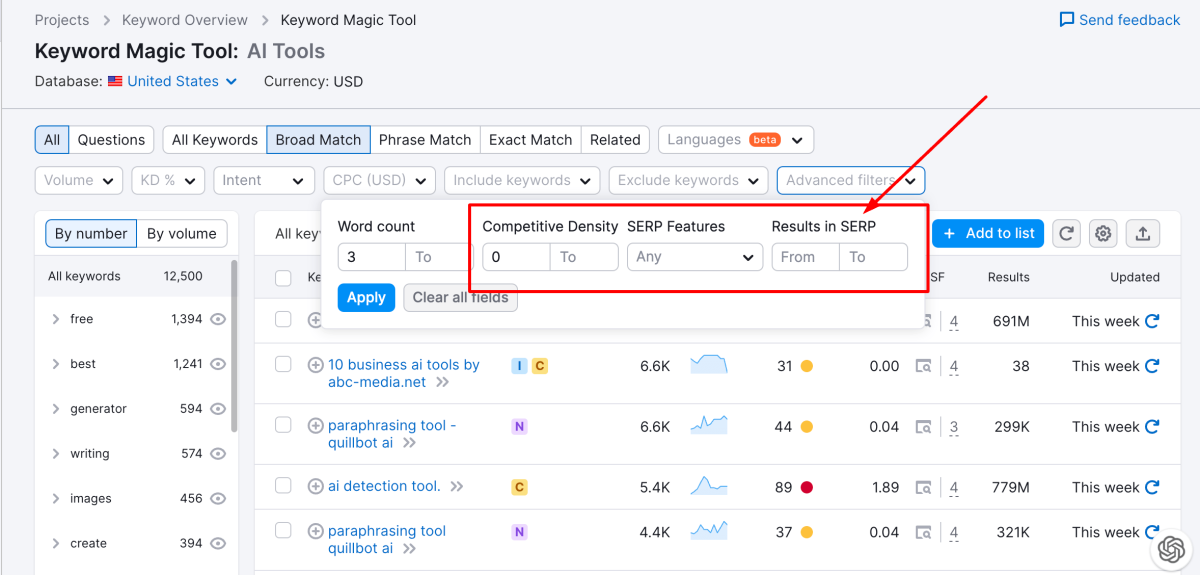The image size is (1200, 575).
Task: Click the refresh icon next to Add to list
Action: coord(1067,233)
